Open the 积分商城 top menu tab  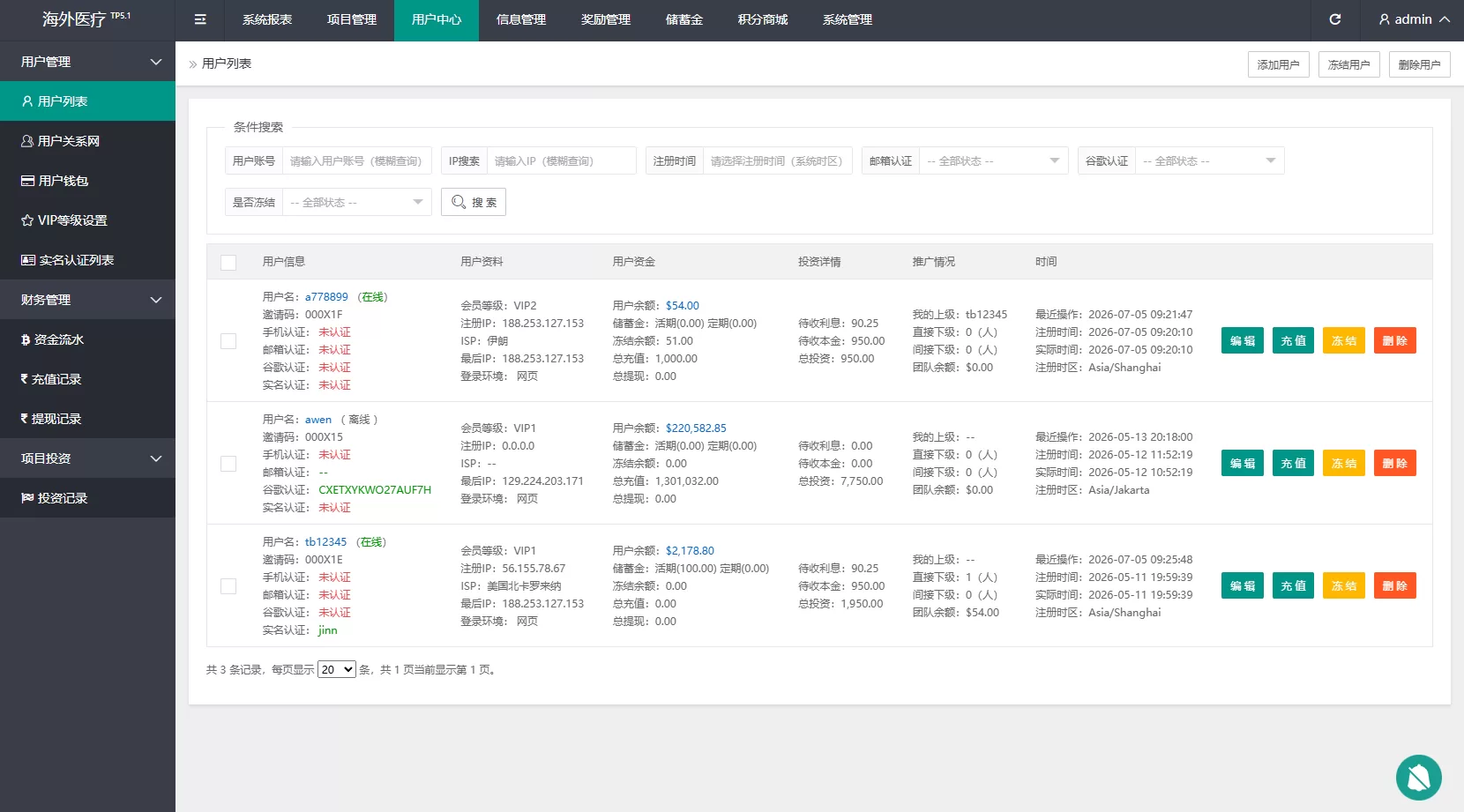pyautogui.click(x=763, y=19)
